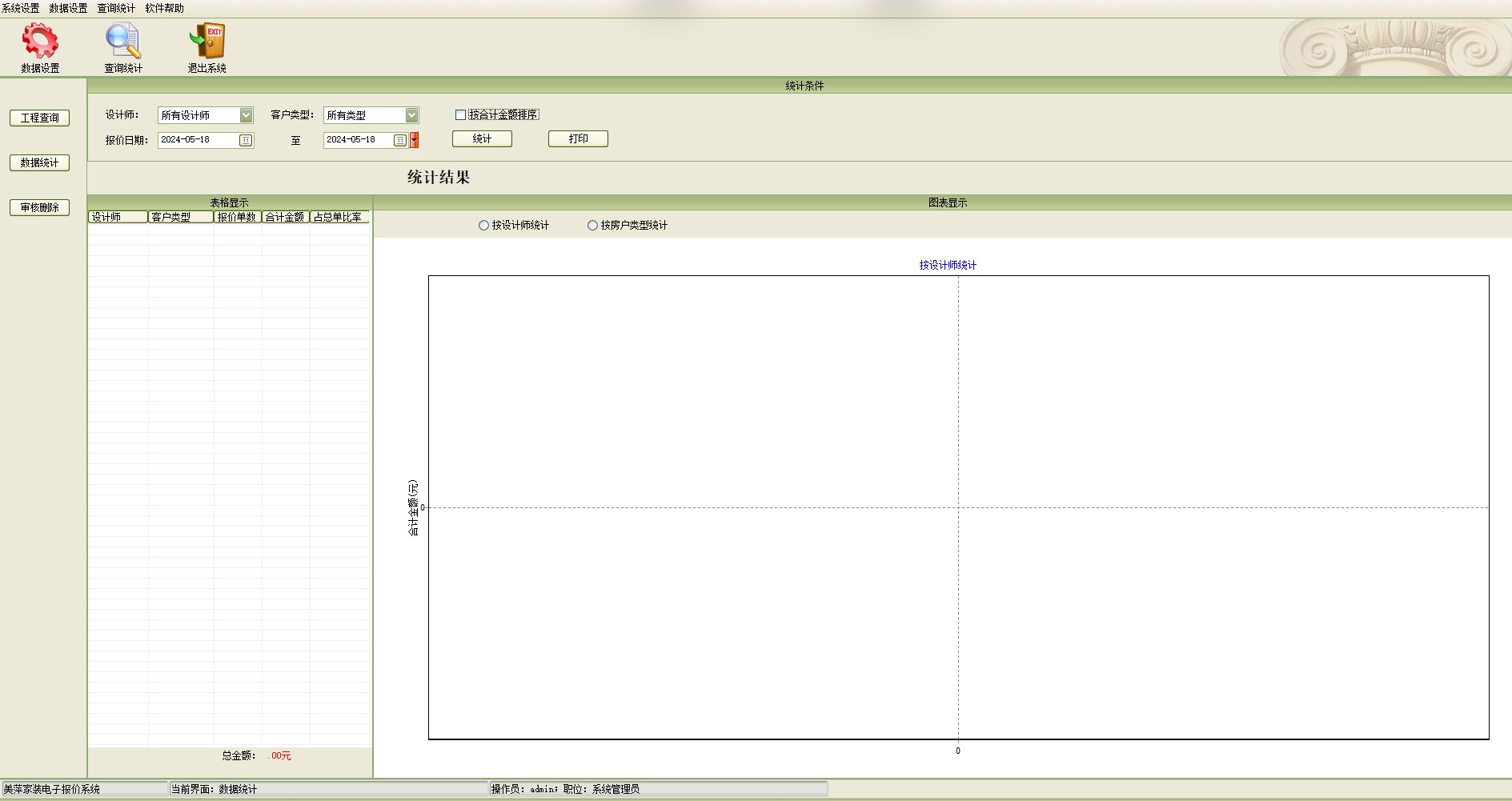Open the 软件帮助 menu
The width and height of the screenshot is (1512, 801).
pos(164,8)
